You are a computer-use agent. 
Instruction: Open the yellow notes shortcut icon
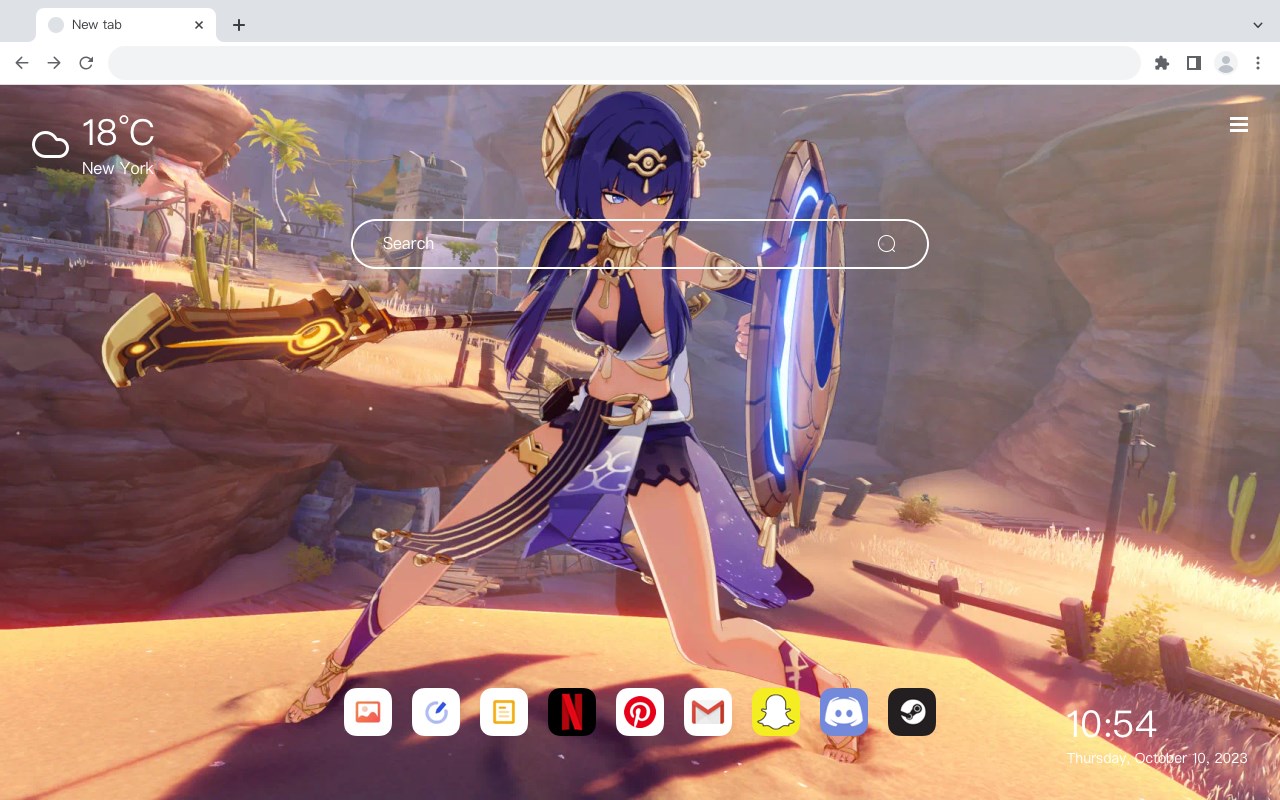(504, 712)
